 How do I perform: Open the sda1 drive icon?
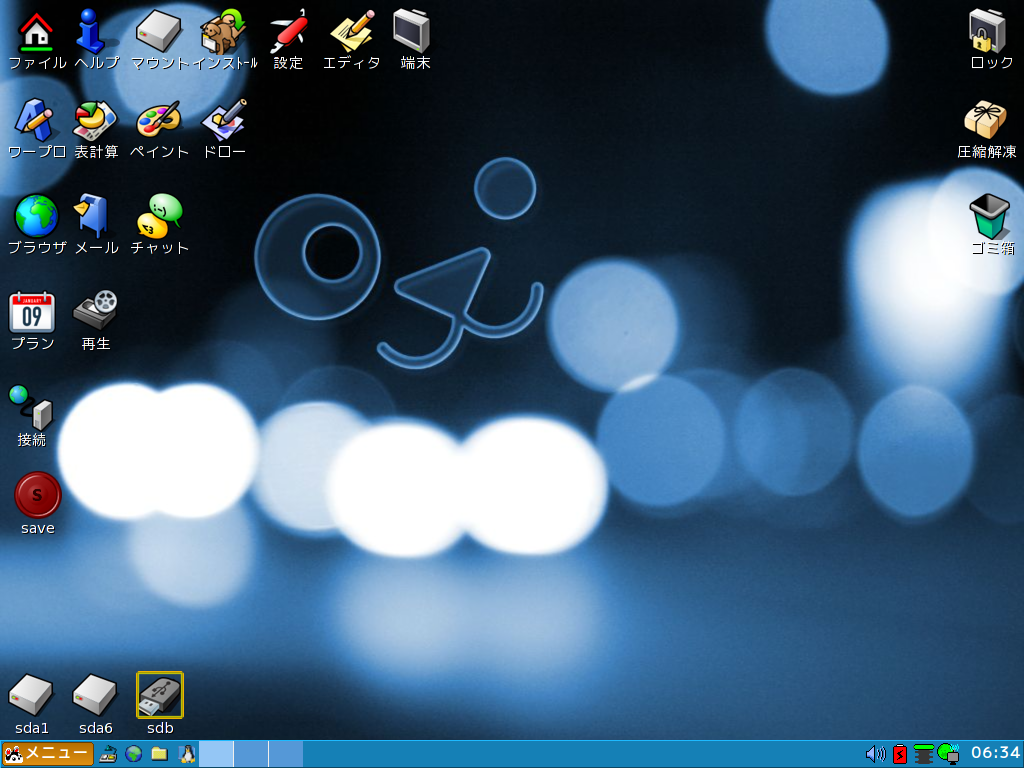coord(31,695)
